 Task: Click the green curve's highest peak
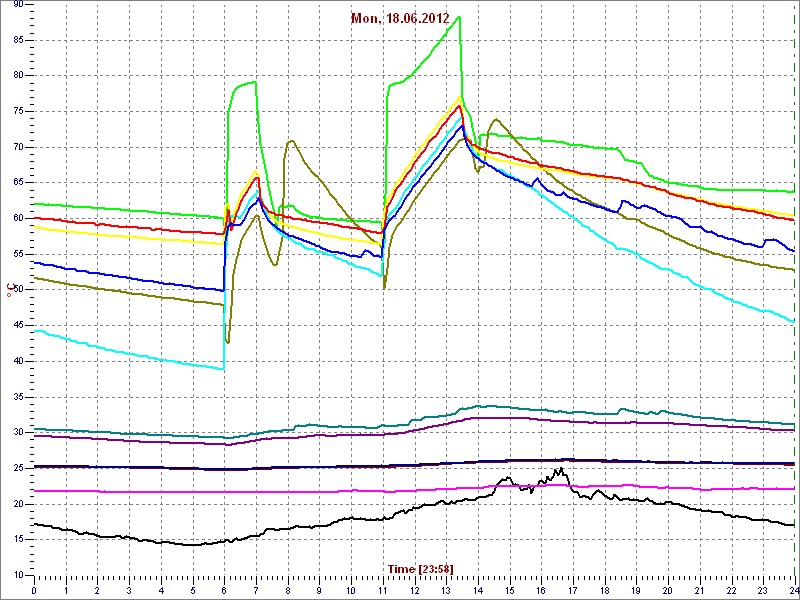point(459,17)
